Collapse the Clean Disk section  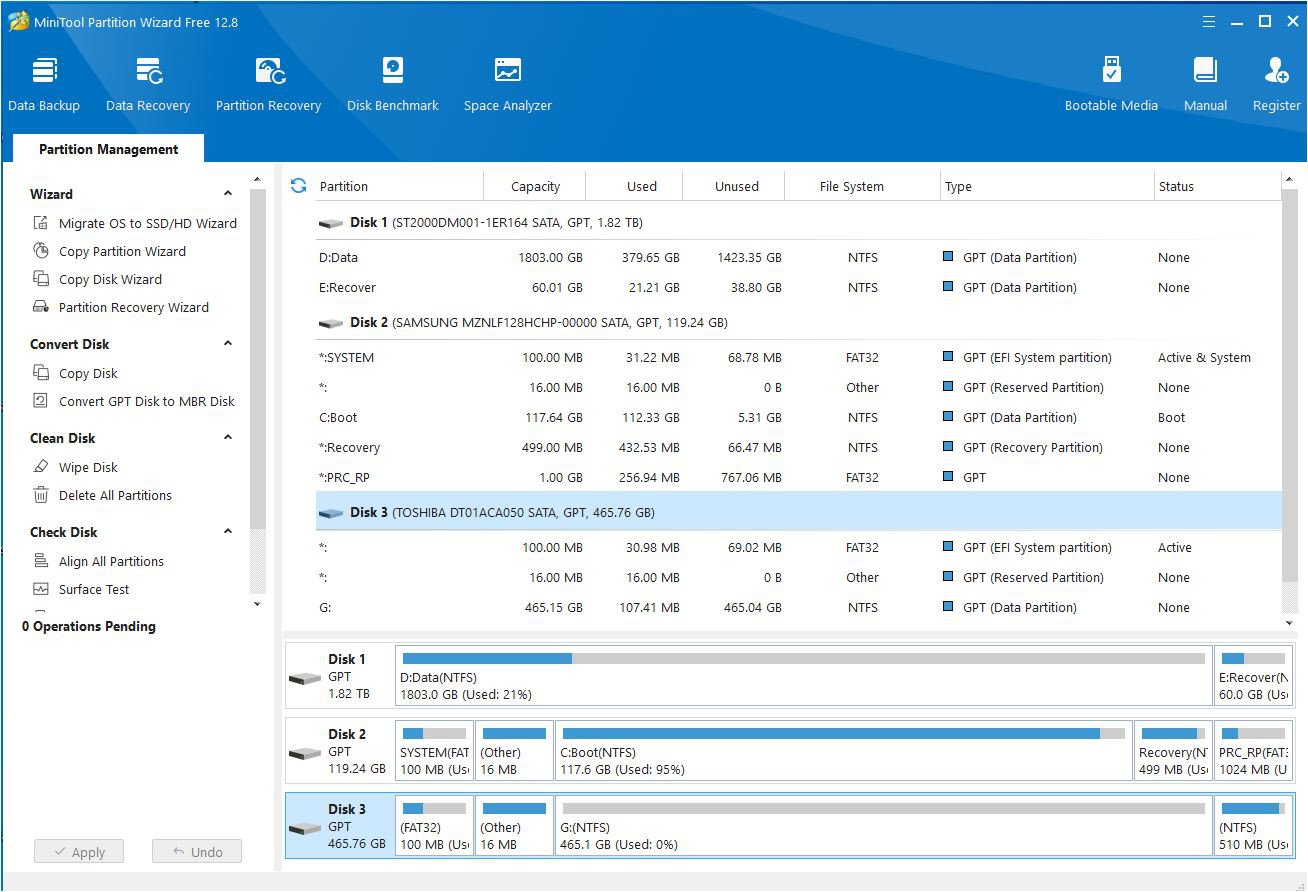coord(228,438)
